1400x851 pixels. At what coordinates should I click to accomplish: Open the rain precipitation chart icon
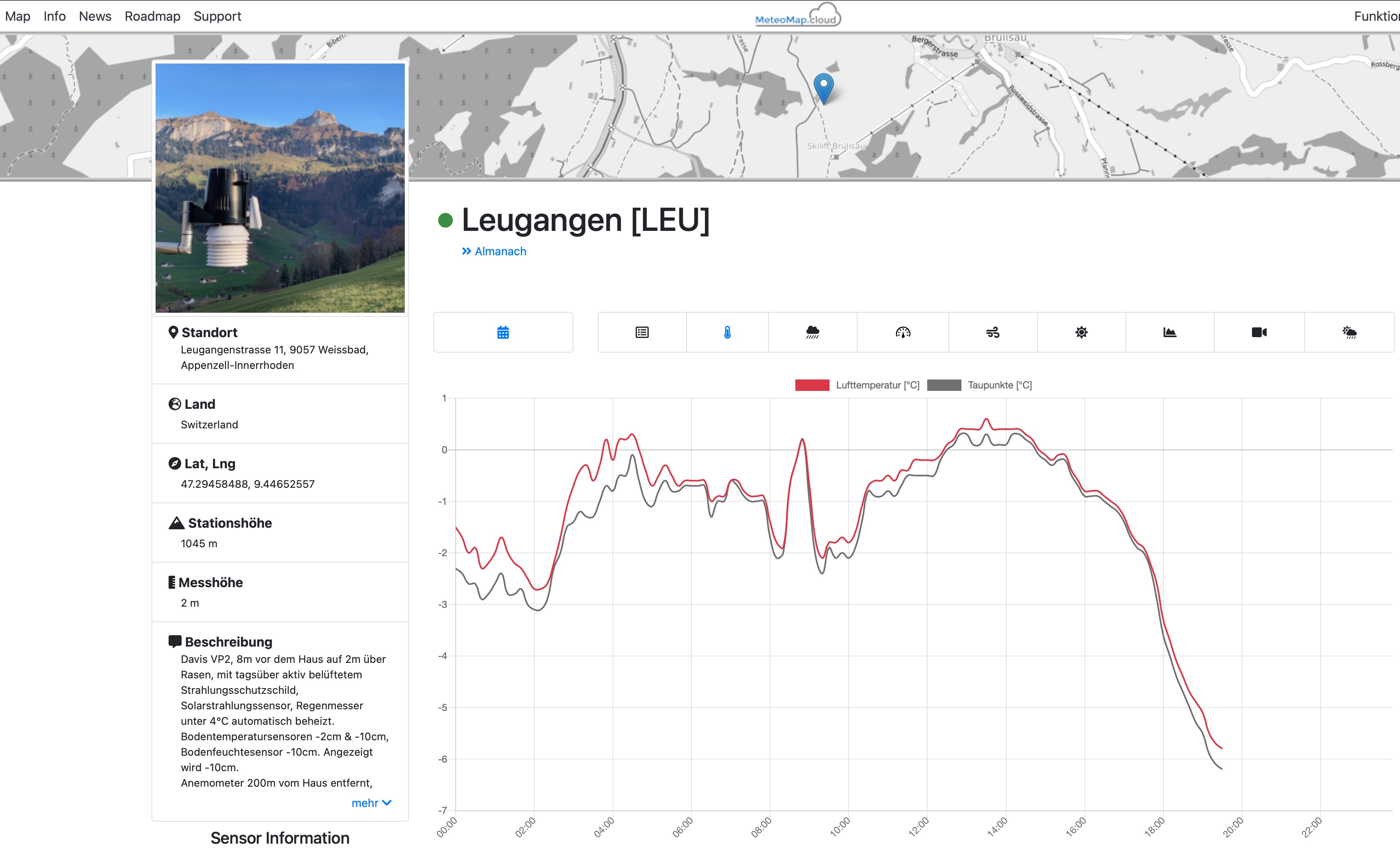pos(812,332)
